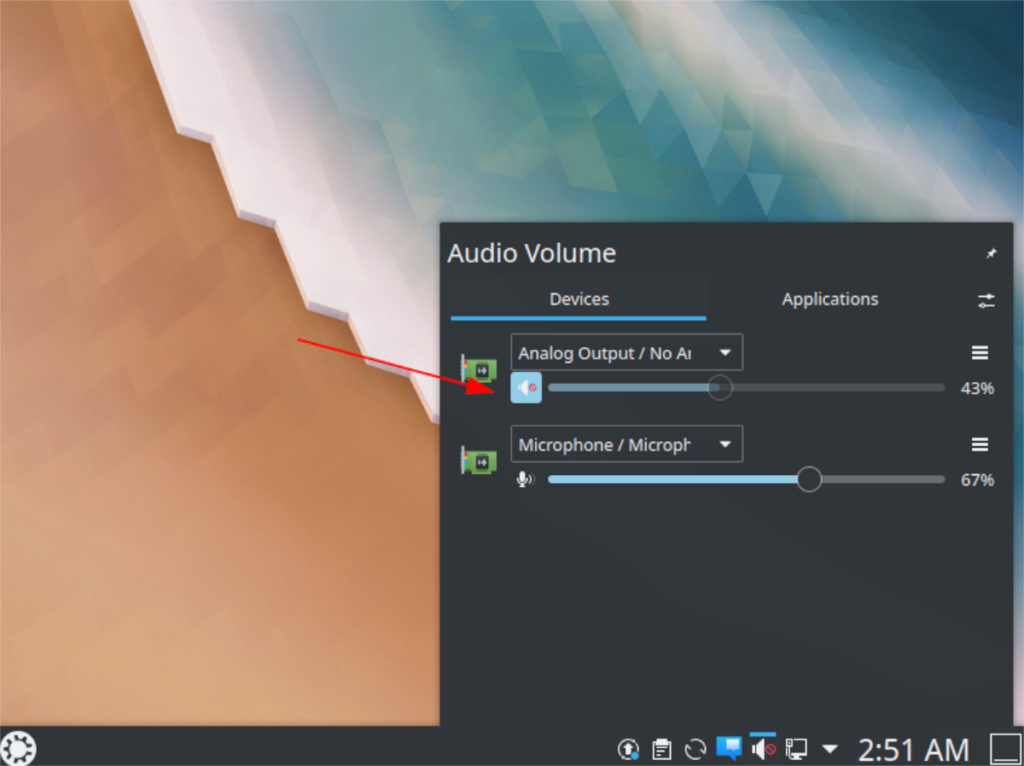The width and height of the screenshot is (1024, 766).
Task: Open the clipboard manager in system tray
Action: pos(661,748)
